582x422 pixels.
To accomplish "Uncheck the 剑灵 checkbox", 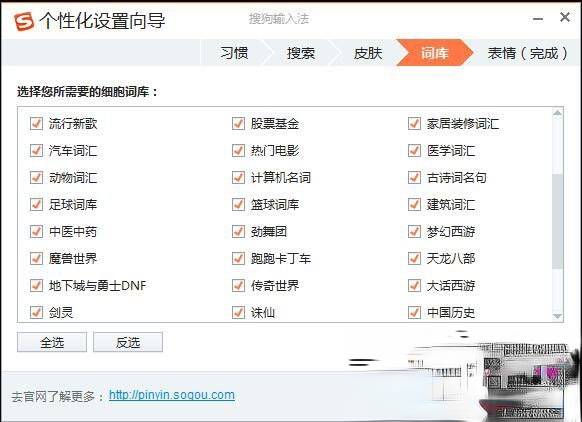I will [36, 312].
